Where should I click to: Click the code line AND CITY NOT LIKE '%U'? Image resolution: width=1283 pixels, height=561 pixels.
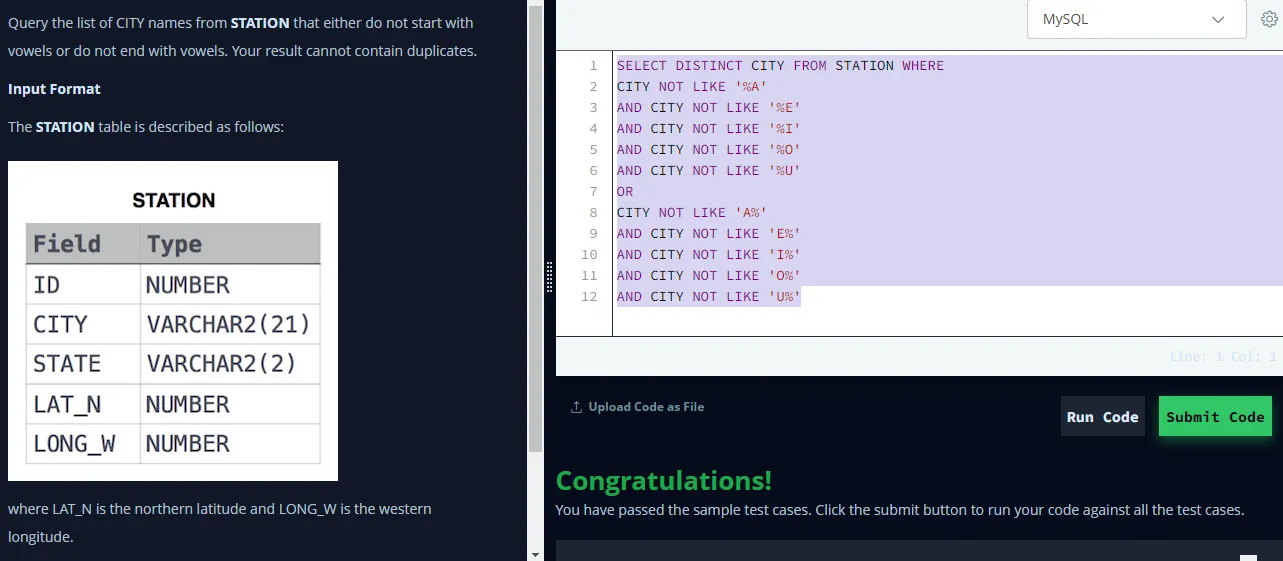(x=709, y=171)
